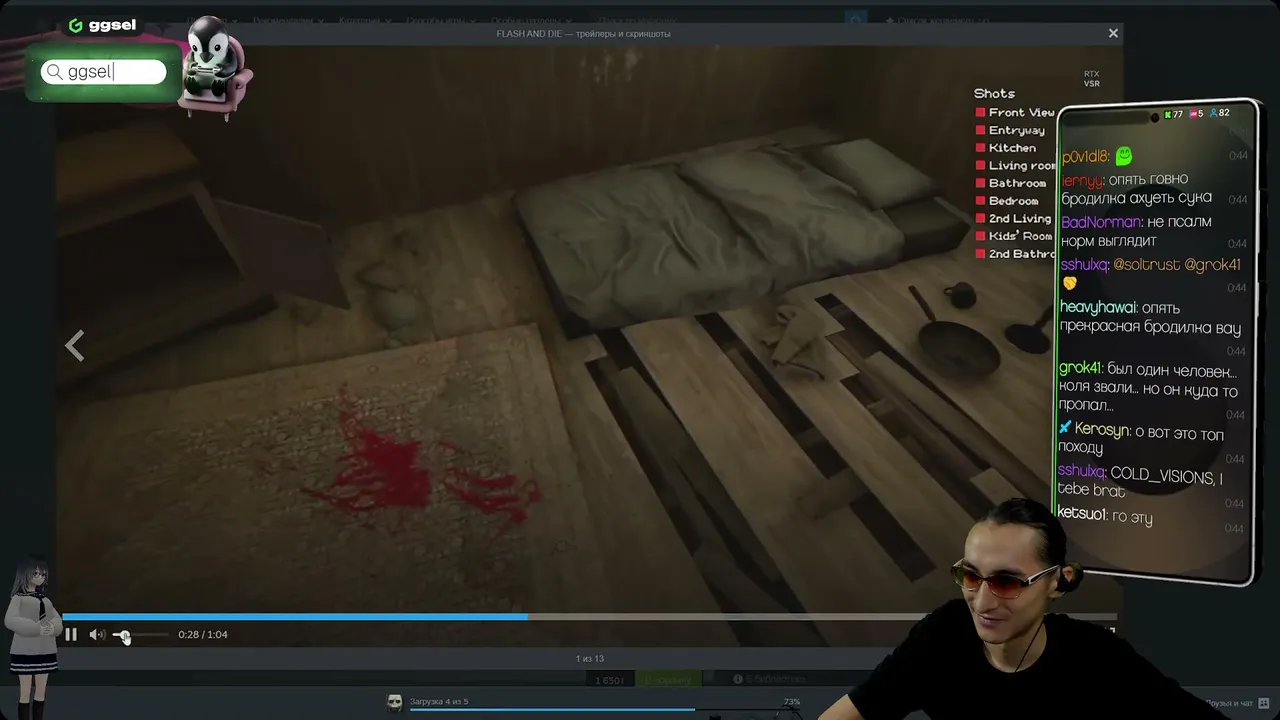
Task: Adjust the trailer volume slider
Action: click(x=140, y=634)
